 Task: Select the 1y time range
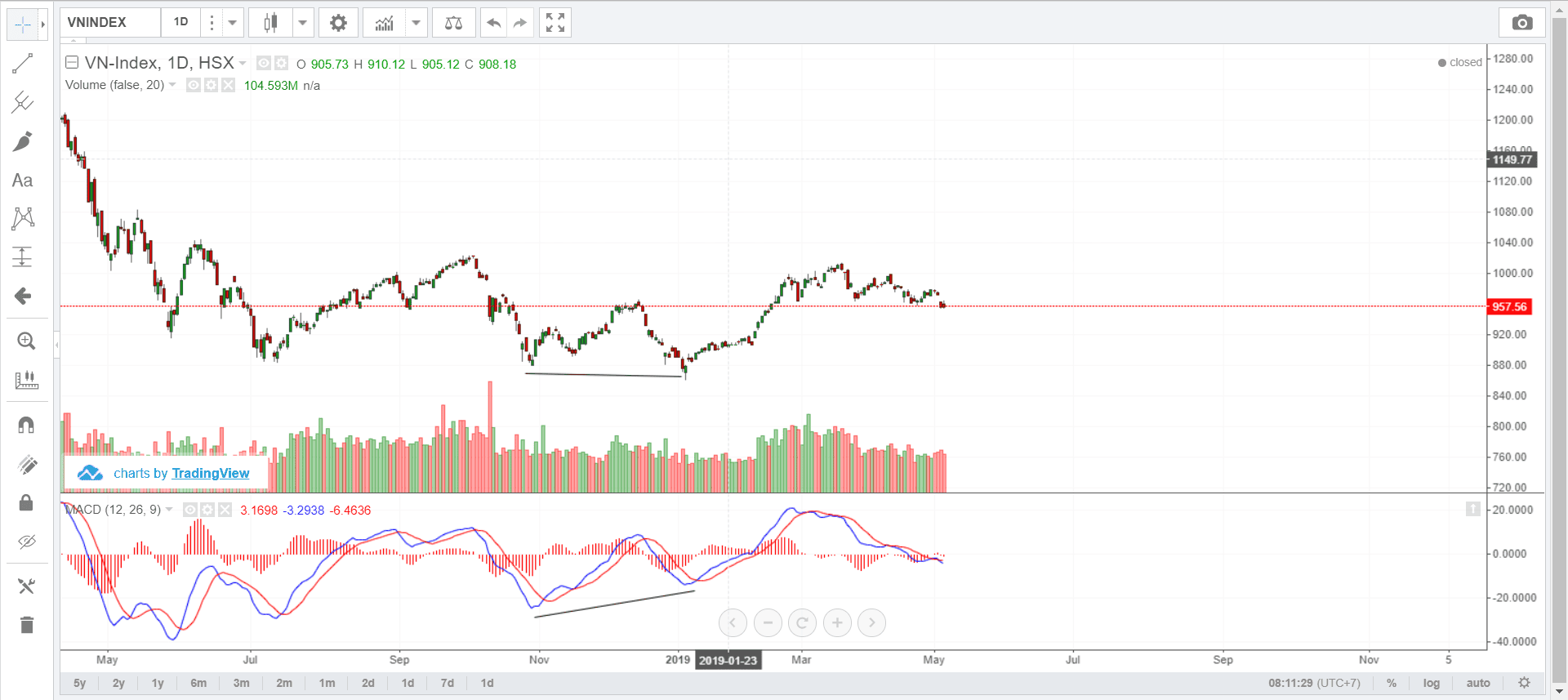(x=158, y=683)
